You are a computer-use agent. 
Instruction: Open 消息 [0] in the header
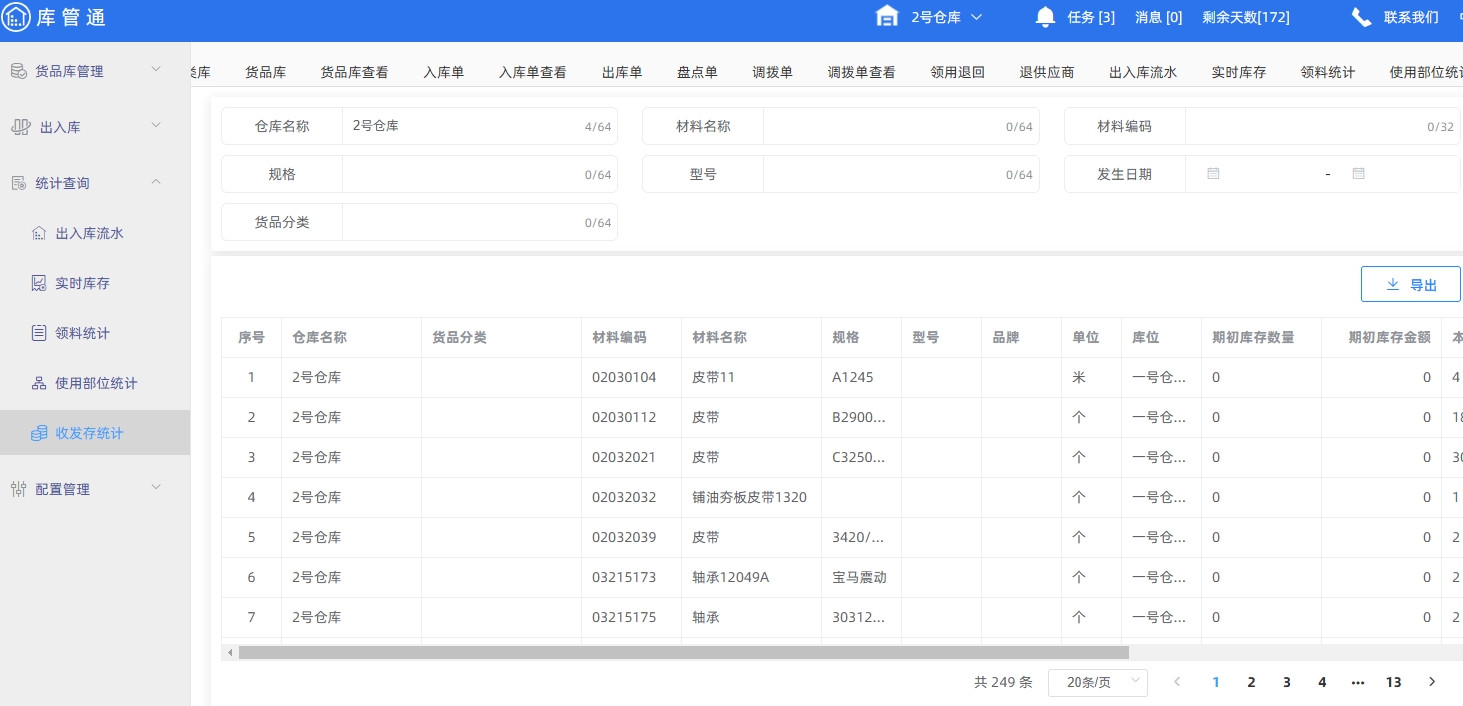coord(1159,17)
